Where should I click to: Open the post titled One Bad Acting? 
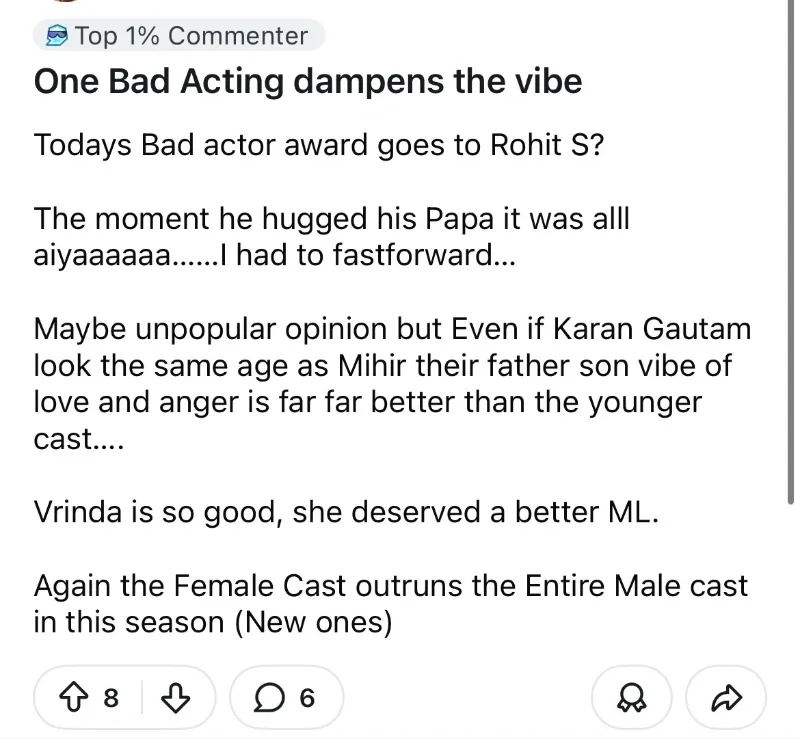pyautogui.click(x=307, y=81)
